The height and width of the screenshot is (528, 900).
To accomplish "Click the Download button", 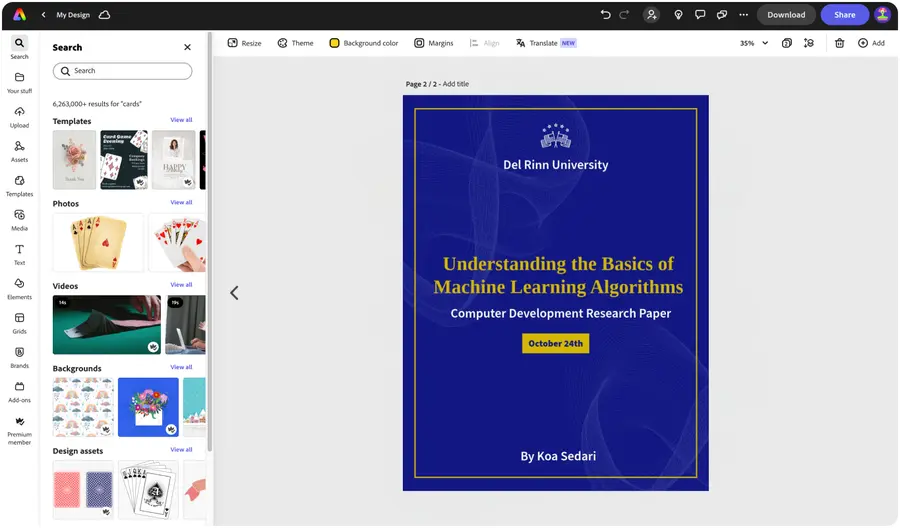I will [786, 15].
